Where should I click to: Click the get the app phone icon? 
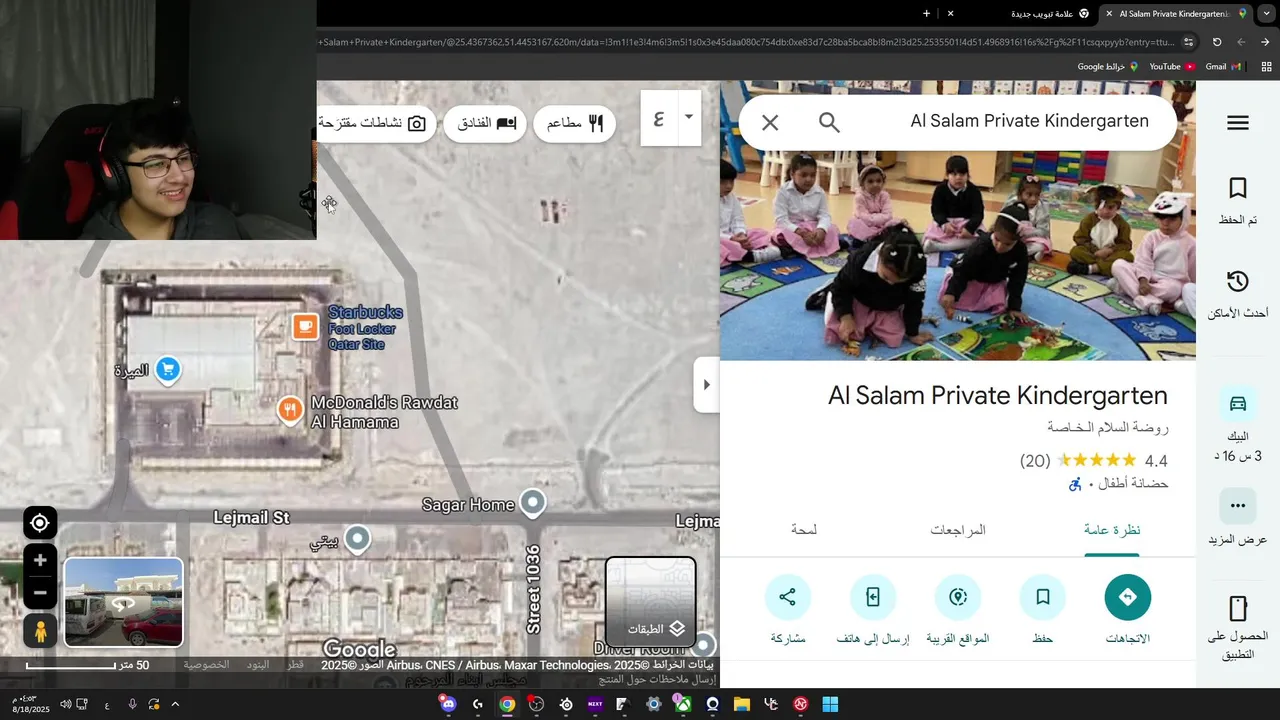pyautogui.click(x=1237, y=608)
